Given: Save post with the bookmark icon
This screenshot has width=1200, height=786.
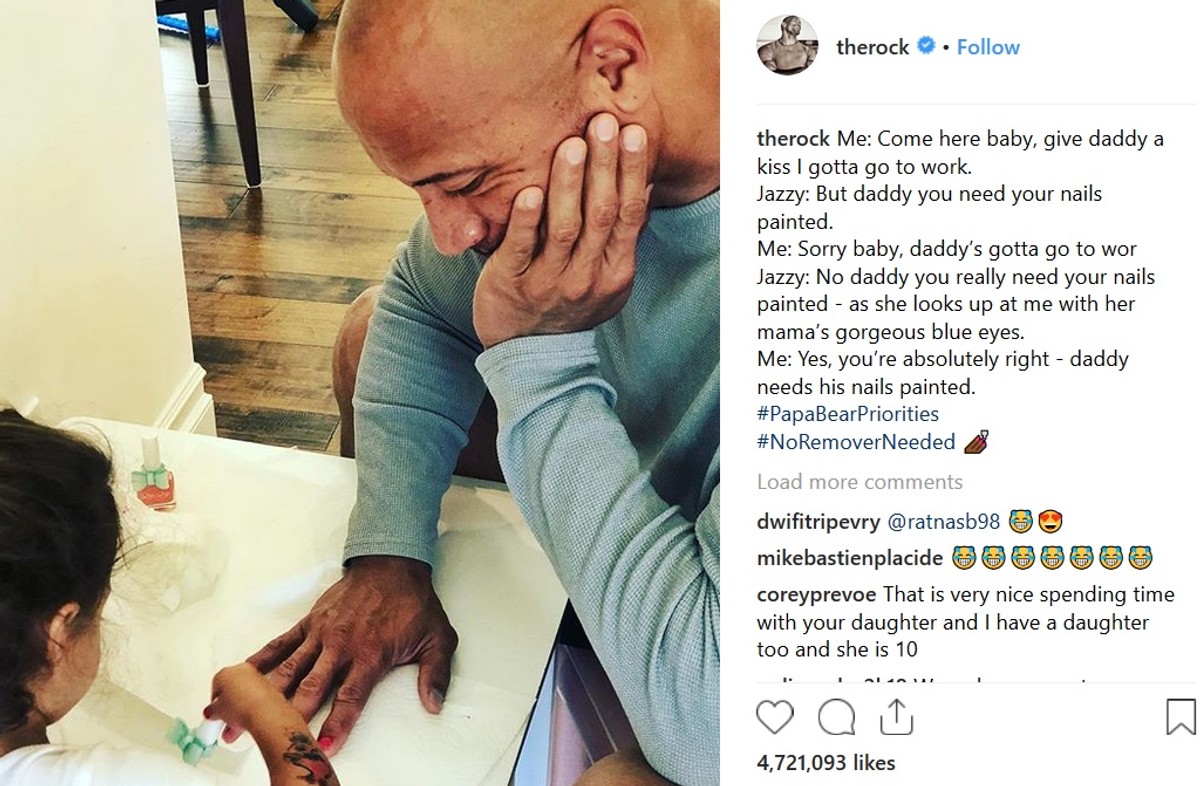Looking at the screenshot, I should click(1181, 717).
